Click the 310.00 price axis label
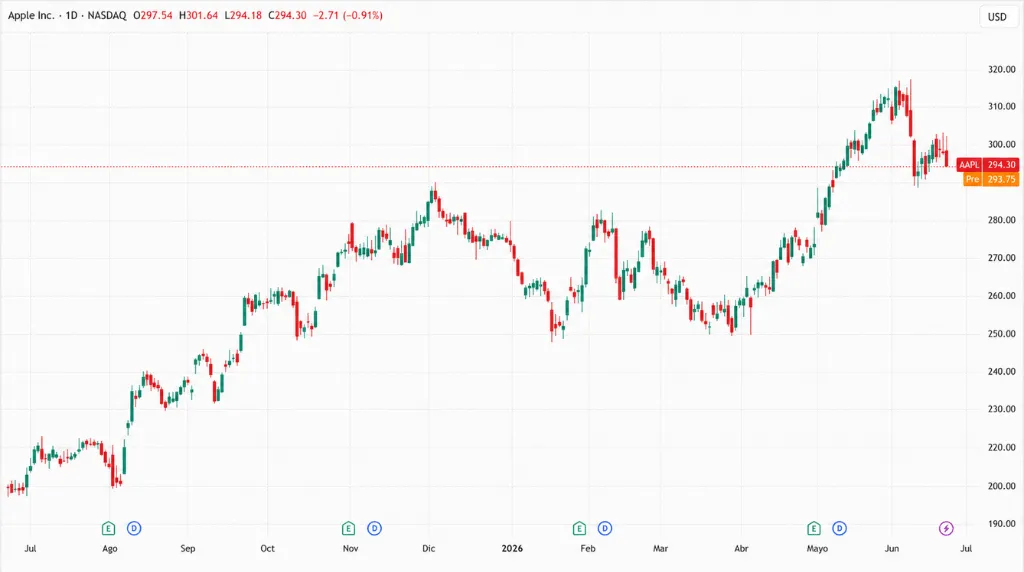 (1001, 106)
